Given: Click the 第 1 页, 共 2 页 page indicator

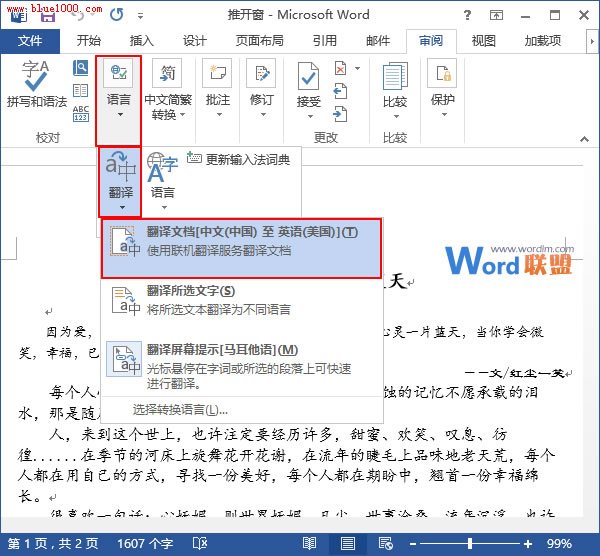Looking at the screenshot, I should pos(53,543).
